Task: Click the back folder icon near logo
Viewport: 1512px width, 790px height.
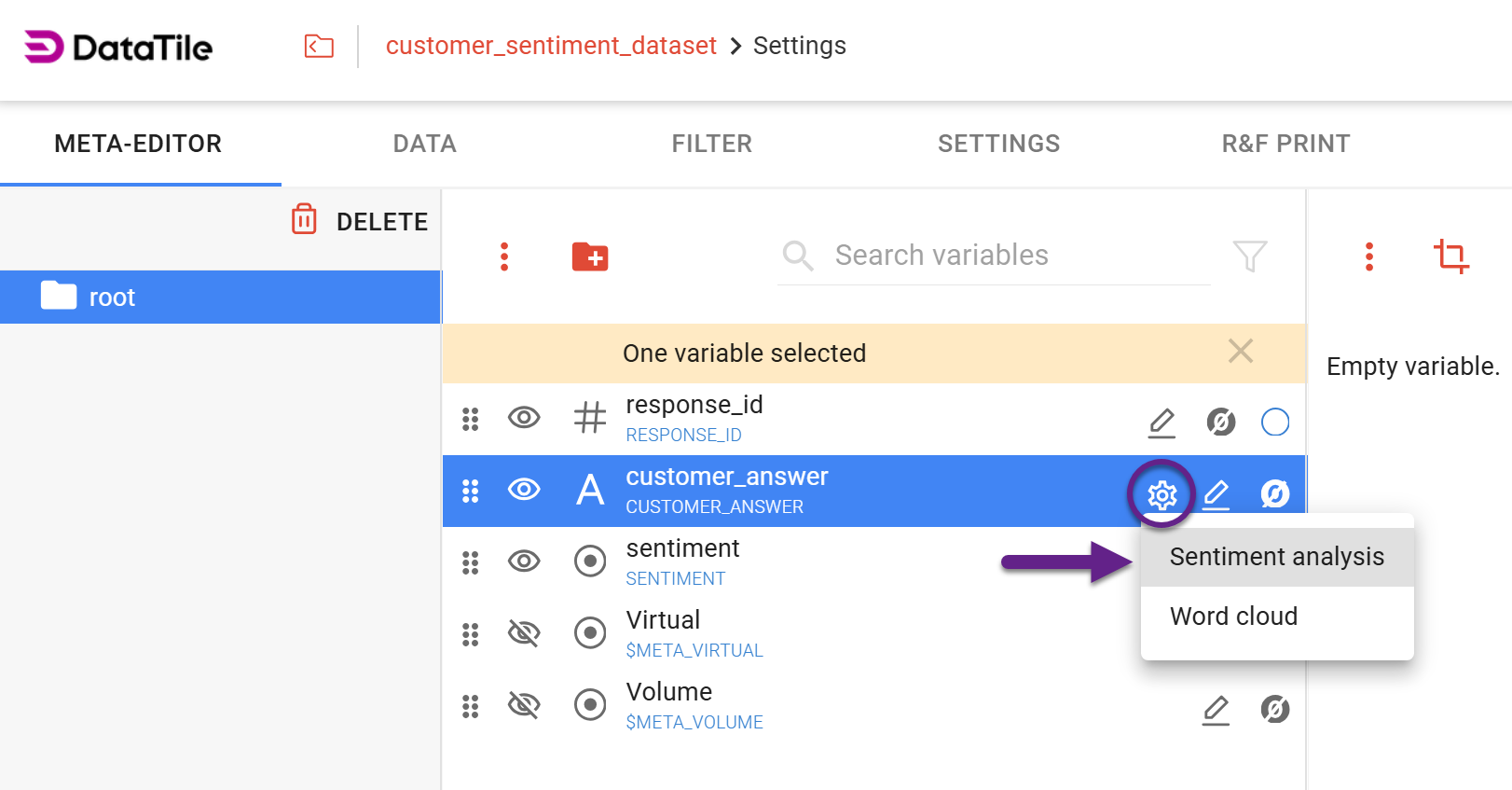Action: [319, 46]
